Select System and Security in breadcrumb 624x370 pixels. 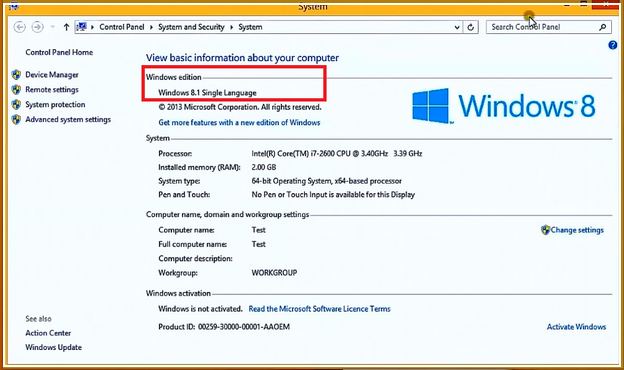[x=191, y=27]
